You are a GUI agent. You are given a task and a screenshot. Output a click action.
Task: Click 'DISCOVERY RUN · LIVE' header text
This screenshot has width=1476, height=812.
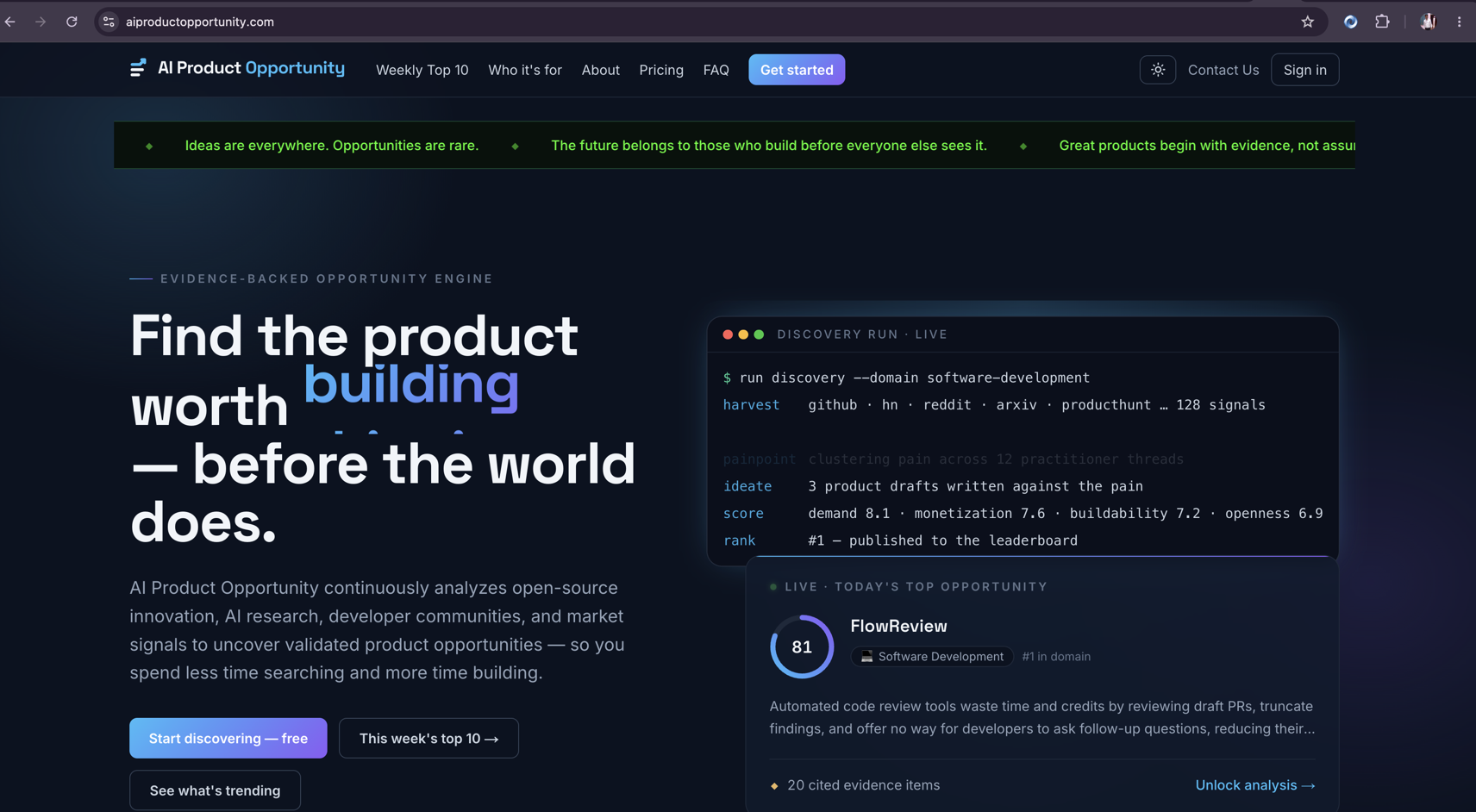(x=862, y=334)
